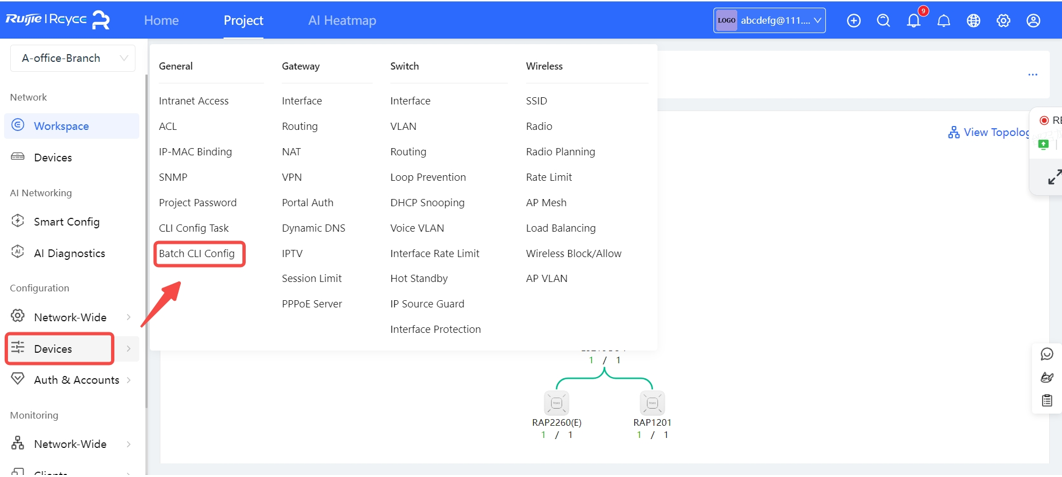Click the expand fullscreen arrows icon
The height and width of the screenshot is (477, 1062).
coord(1054,178)
